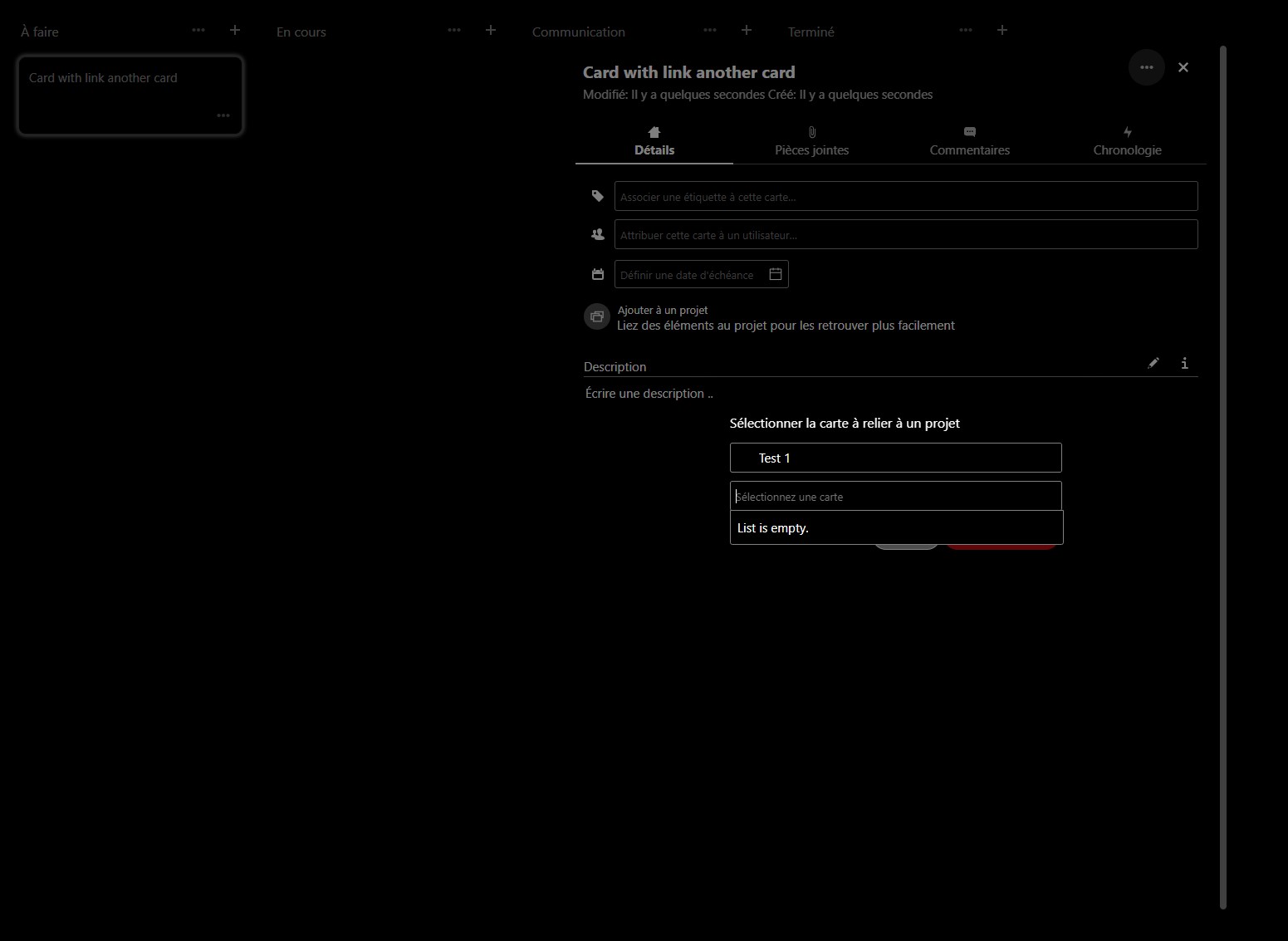This screenshot has height=941, width=1288.
Task: Open the 'Card with link another card' card menu
Action: (x=223, y=115)
